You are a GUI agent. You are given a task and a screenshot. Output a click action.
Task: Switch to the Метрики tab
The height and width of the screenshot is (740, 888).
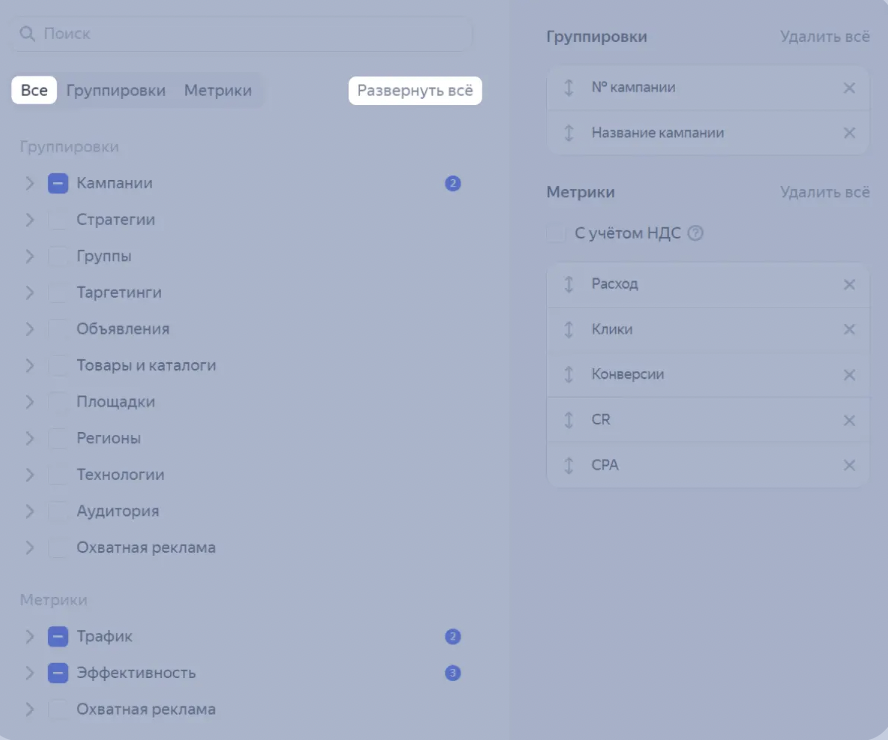pyautogui.click(x=218, y=90)
